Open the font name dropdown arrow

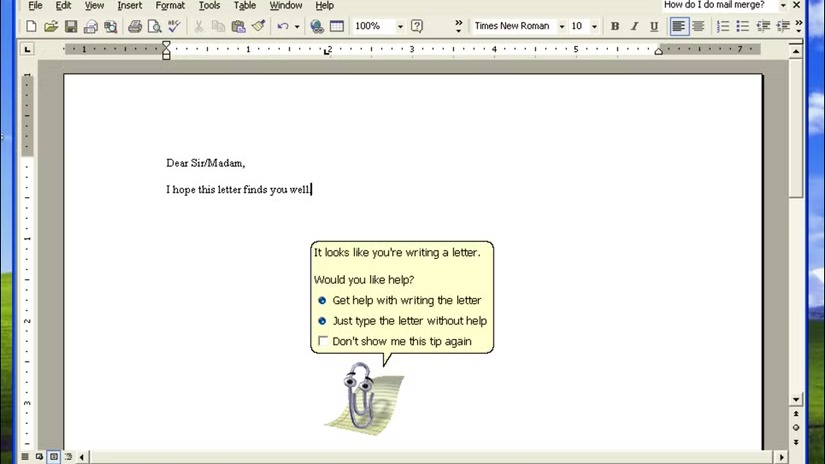tap(562, 26)
